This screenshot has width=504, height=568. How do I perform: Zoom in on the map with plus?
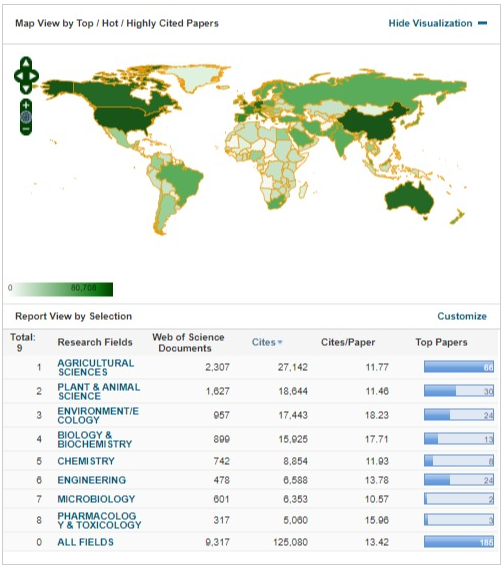click(26, 105)
